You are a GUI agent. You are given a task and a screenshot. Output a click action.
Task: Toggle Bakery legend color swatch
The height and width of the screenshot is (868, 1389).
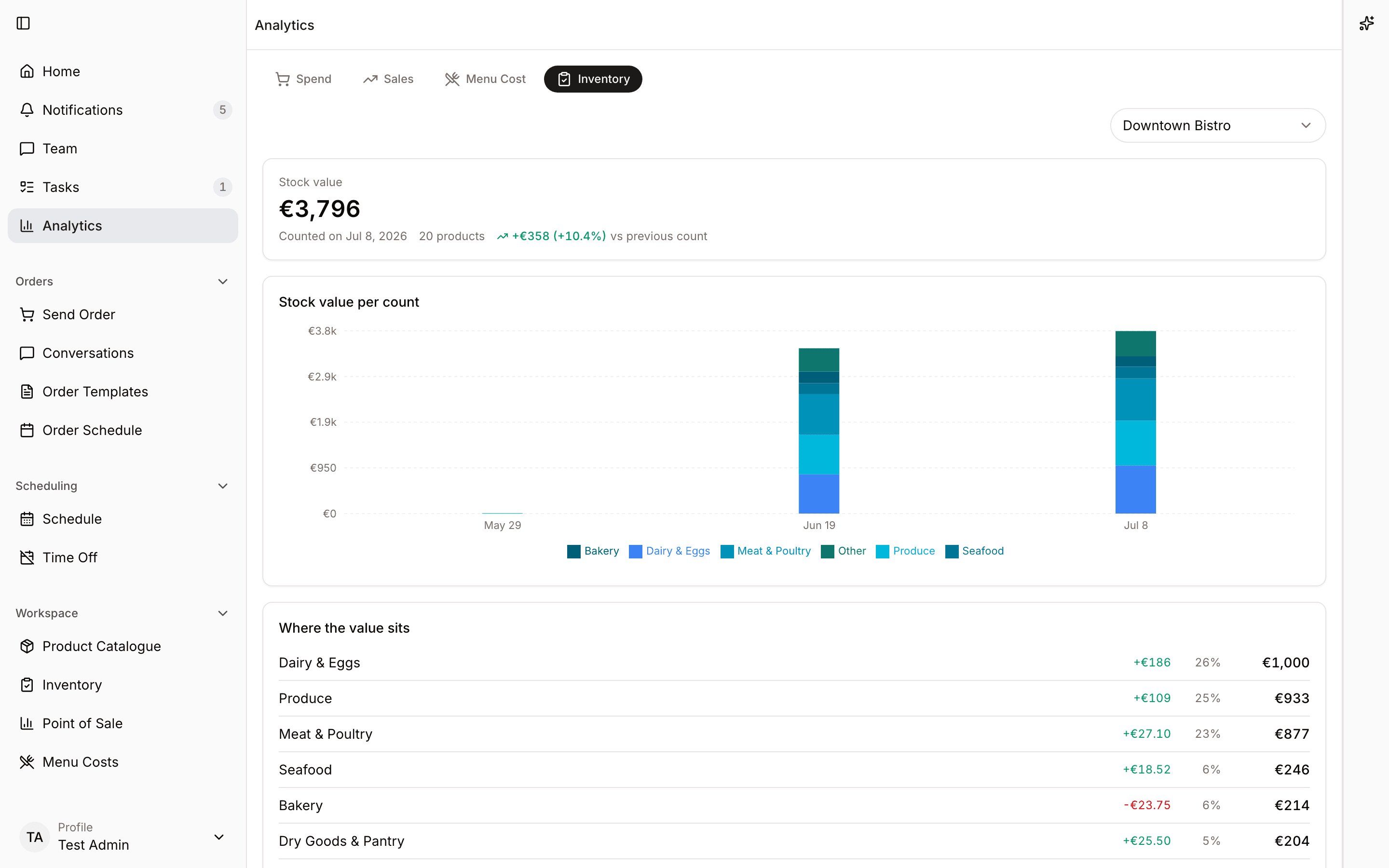tap(573, 551)
